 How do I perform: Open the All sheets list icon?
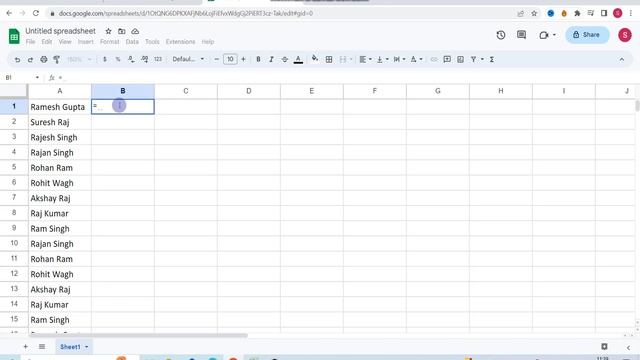[42, 347]
